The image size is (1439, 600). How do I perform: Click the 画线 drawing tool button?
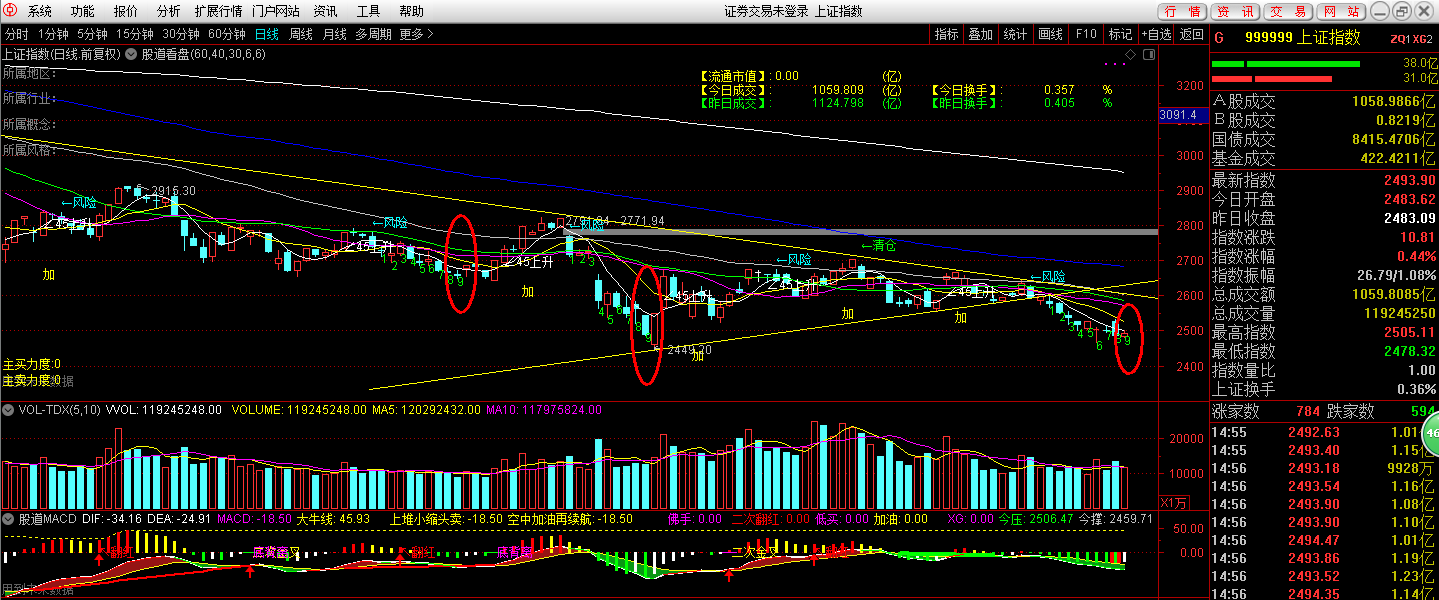1050,34
